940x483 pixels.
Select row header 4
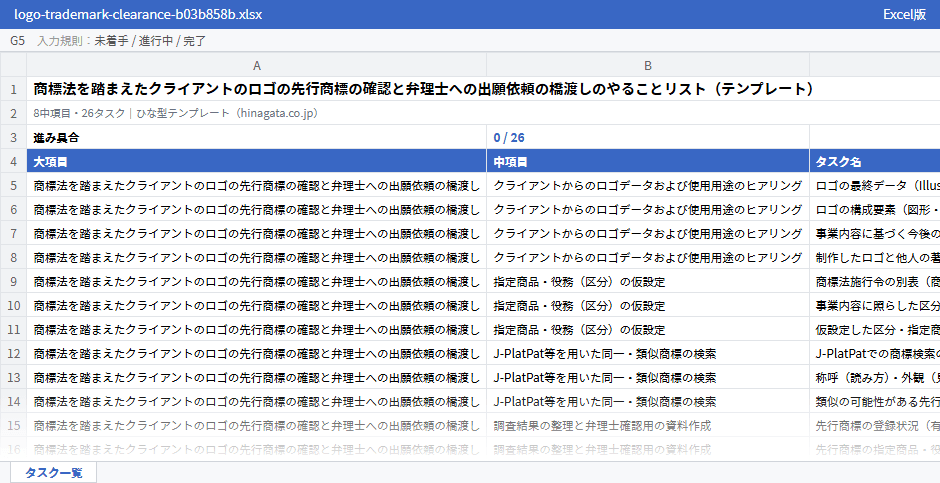[13, 161]
